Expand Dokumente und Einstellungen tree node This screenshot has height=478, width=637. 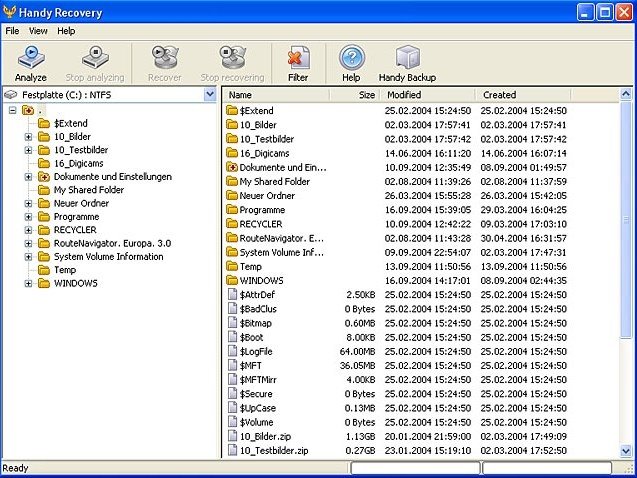click(x=28, y=177)
